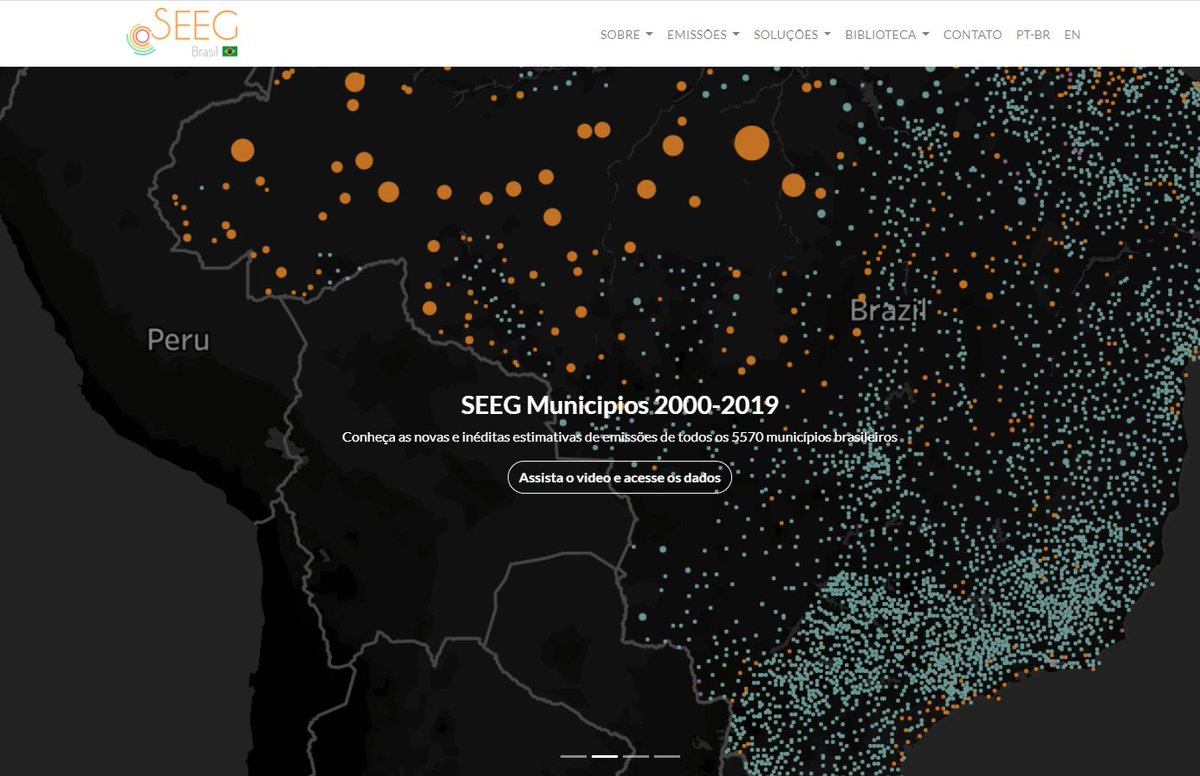Image resolution: width=1200 pixels, height=776 pixels.
Task: Open the SOBRE dropdown menu
Action: pos(625,34)
